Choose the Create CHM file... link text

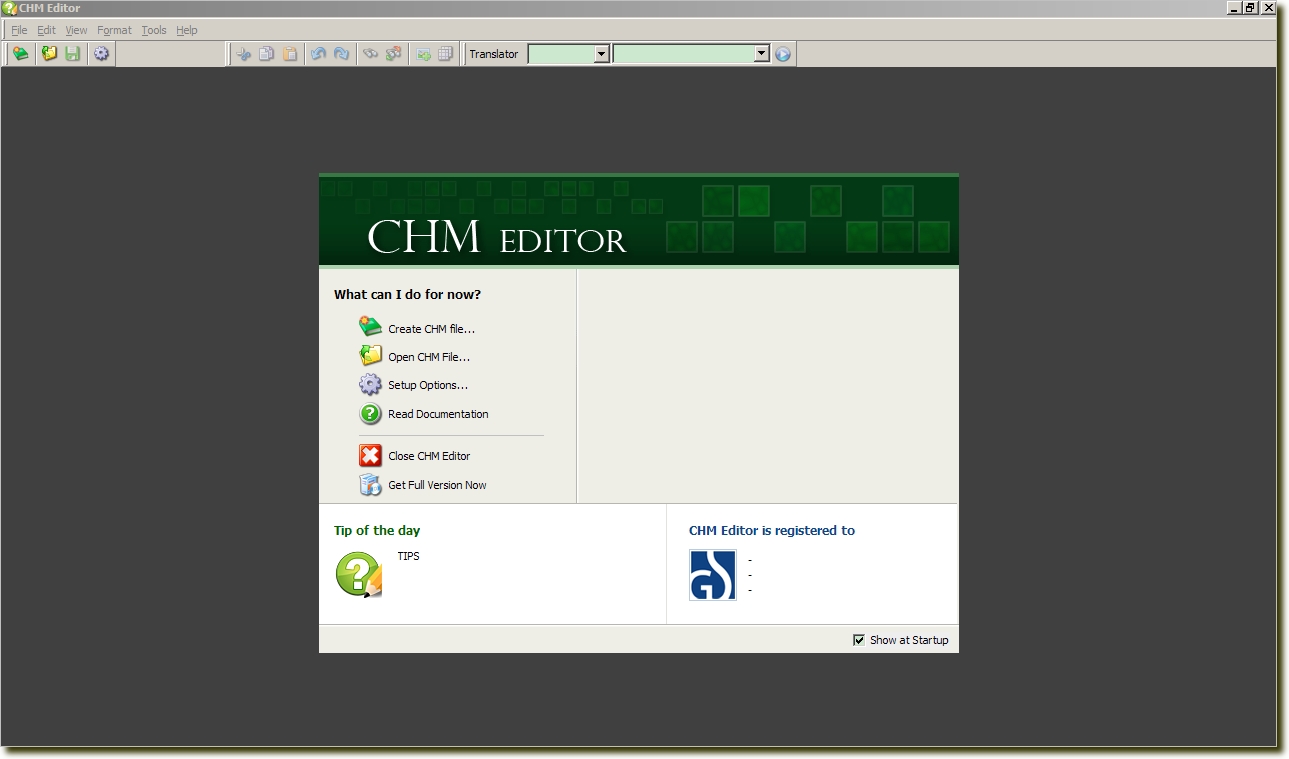(432, 329)
